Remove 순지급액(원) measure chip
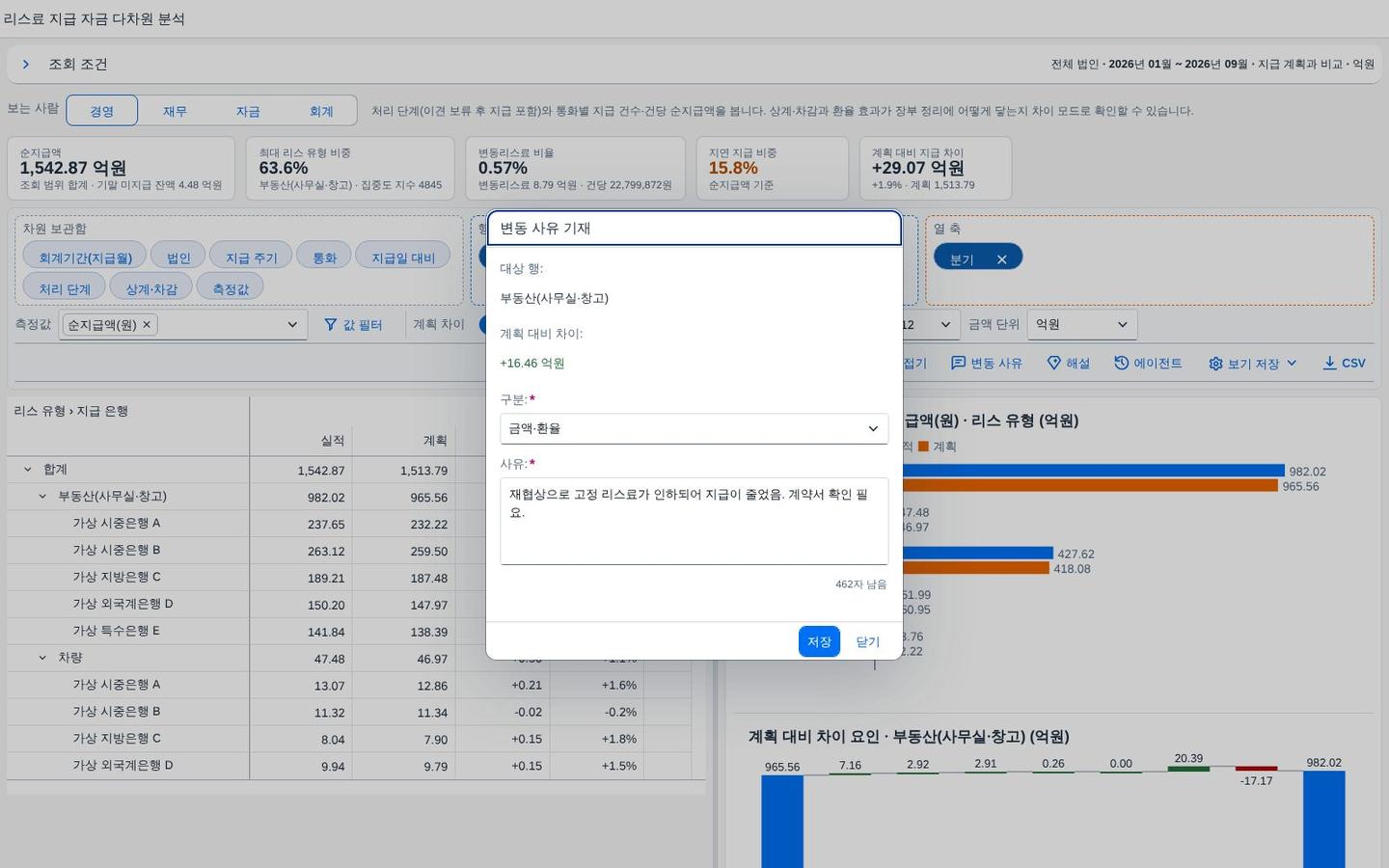This screenshot has width=1389, height=868. coord(147,325)
